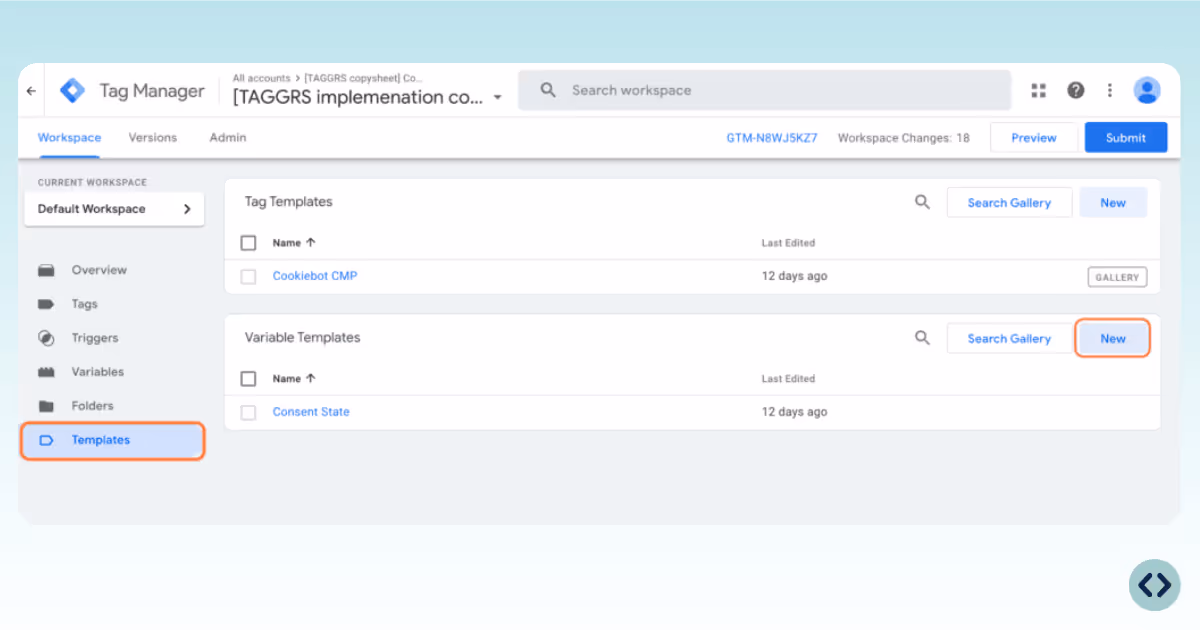Click Search Gallery for Tag Templates
The height and width of the screenshot is (630, 1200).
click(1009, 202)
